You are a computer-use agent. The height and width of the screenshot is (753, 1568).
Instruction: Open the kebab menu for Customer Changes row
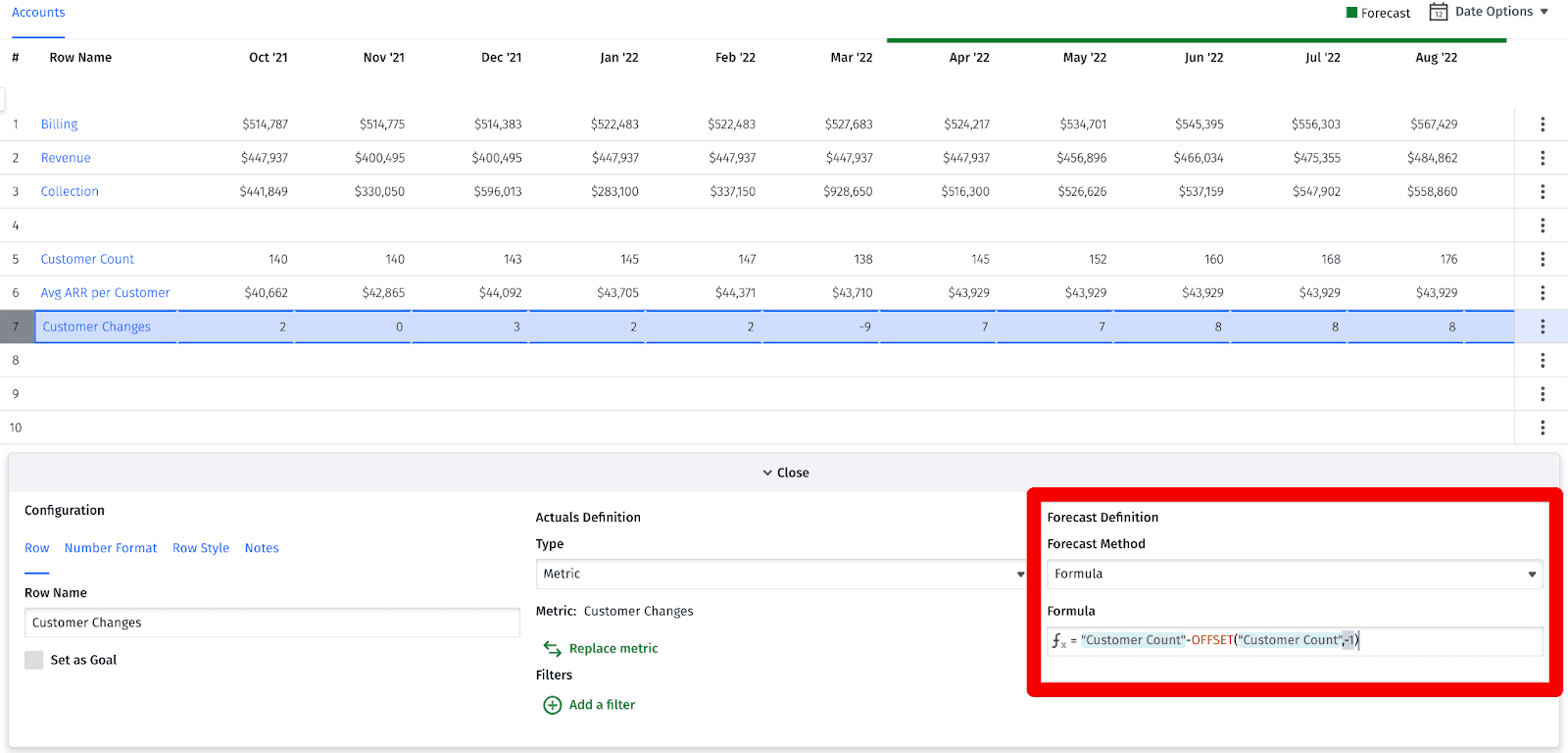(1543, 326)
